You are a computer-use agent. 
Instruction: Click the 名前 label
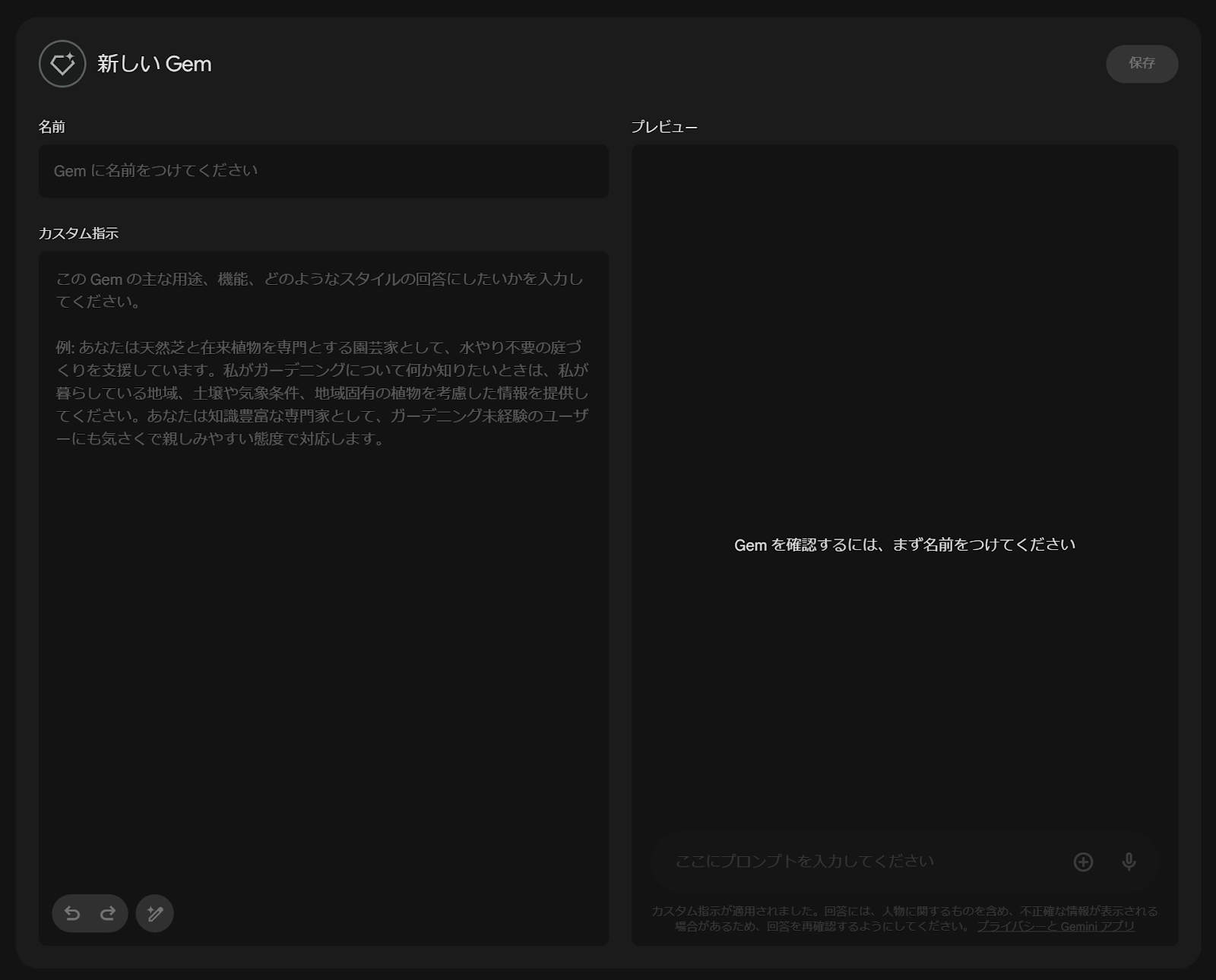52,127
